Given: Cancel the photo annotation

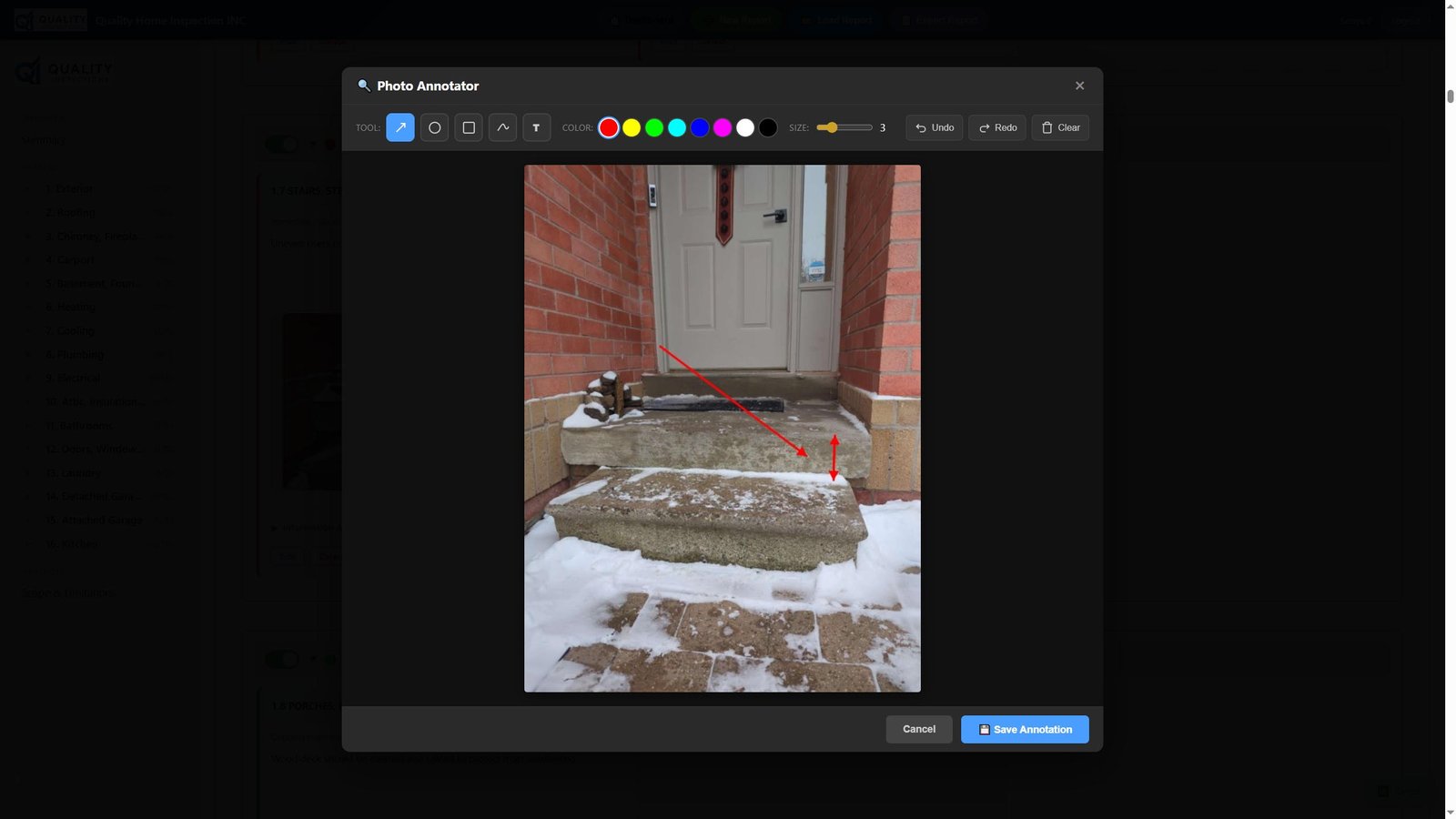Looking at the screenshot, I should 918,729.
